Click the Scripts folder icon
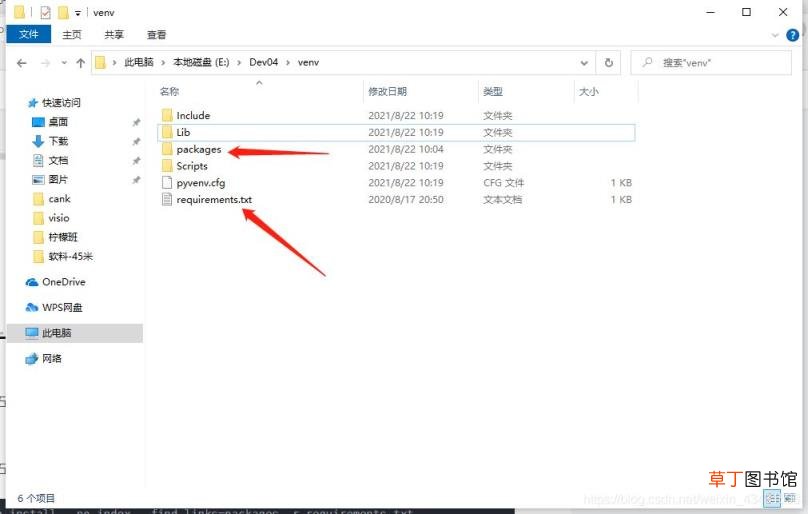The width and height of the screenshot is (808, 514). coord(167,165)
